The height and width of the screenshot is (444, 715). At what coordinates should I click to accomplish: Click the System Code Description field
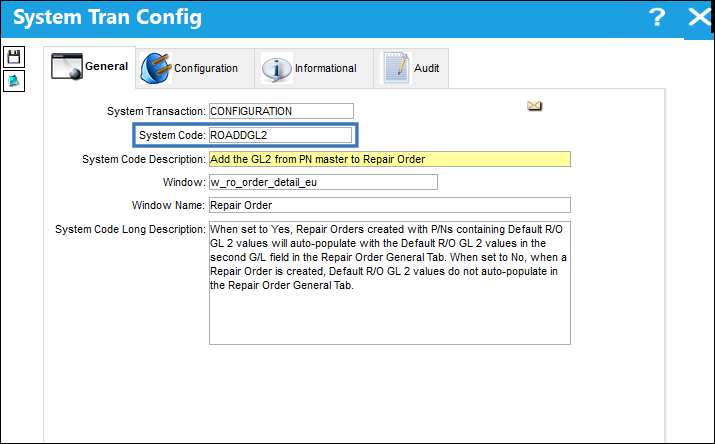(x=389, y=159)
